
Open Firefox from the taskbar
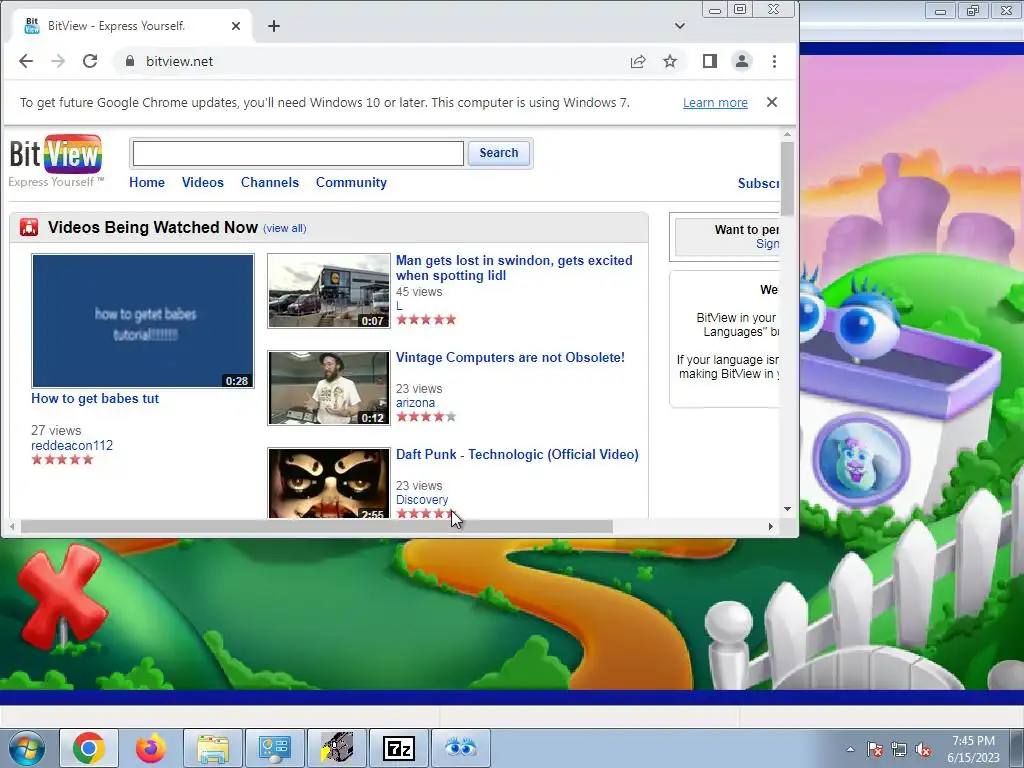point(150,748)
